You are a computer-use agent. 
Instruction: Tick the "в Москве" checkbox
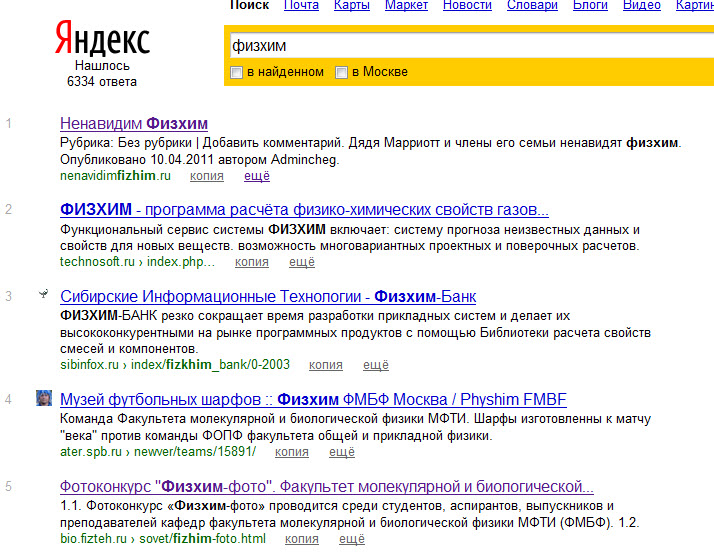click(341, 72)
